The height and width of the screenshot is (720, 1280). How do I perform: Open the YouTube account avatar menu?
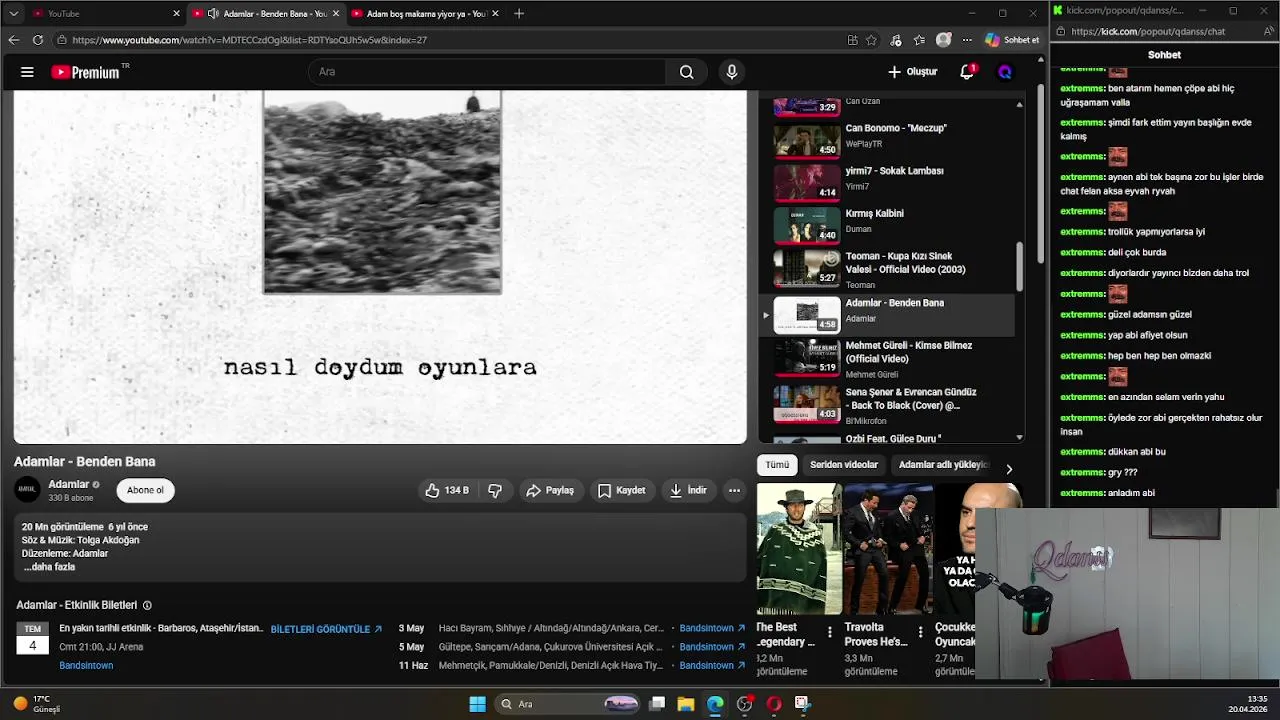click(x=1005, y=72)
